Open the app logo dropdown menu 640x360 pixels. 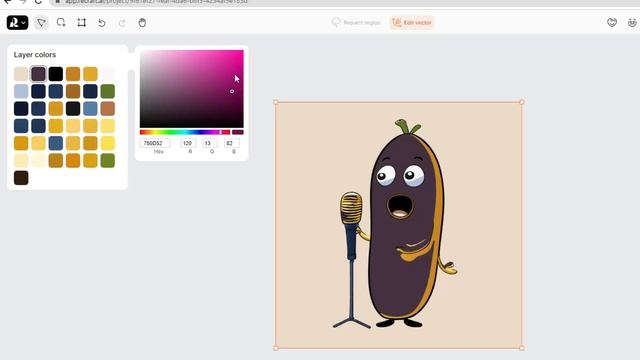17,22
